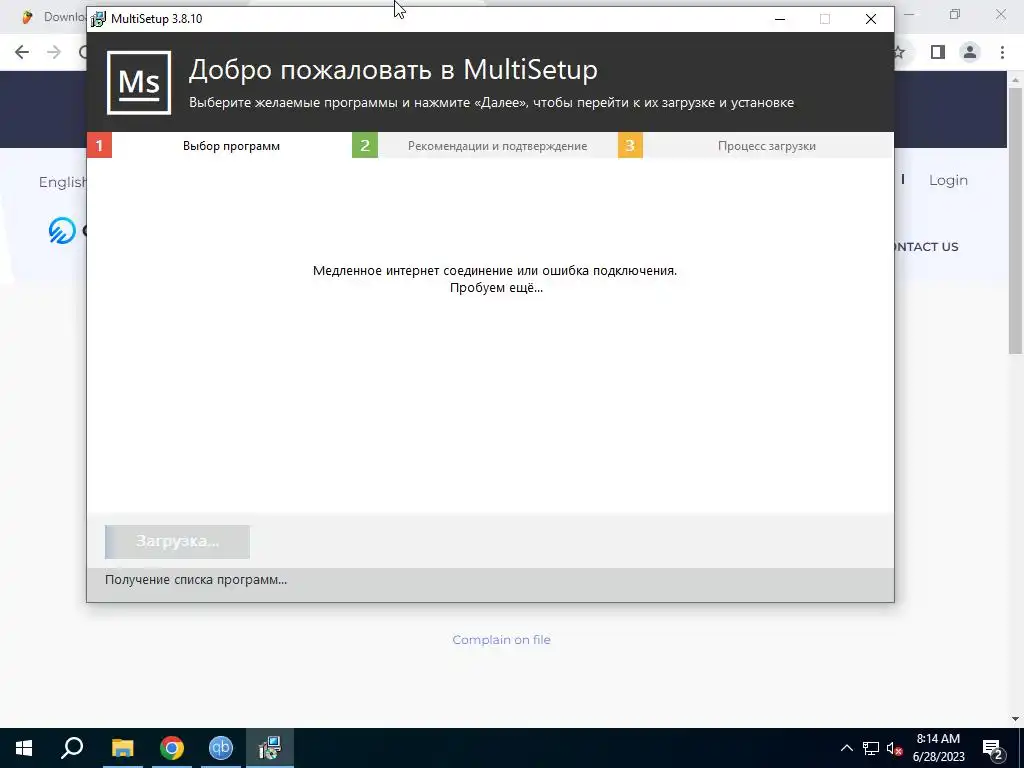Open the Windows Start menu

(24, 748)
